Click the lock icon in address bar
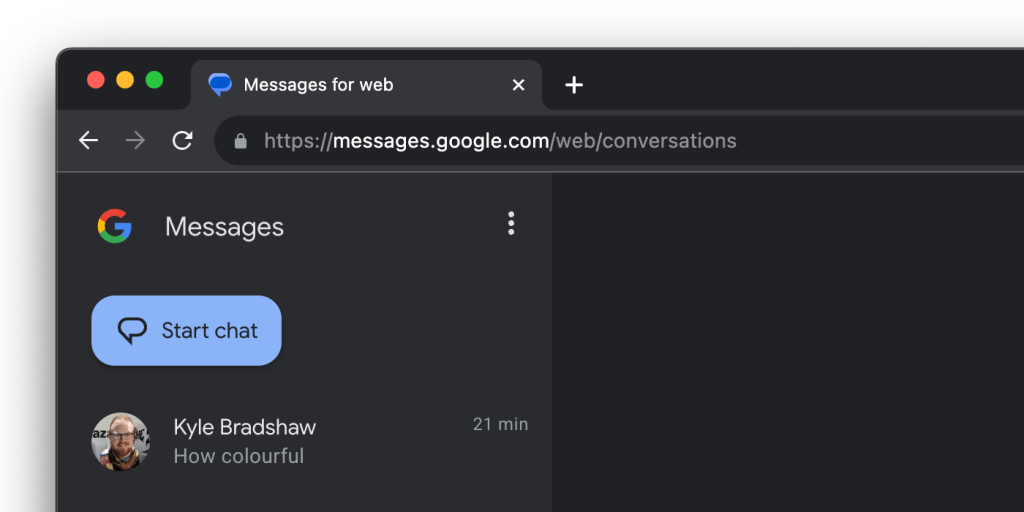1024x512 pixels. [240, 141]
